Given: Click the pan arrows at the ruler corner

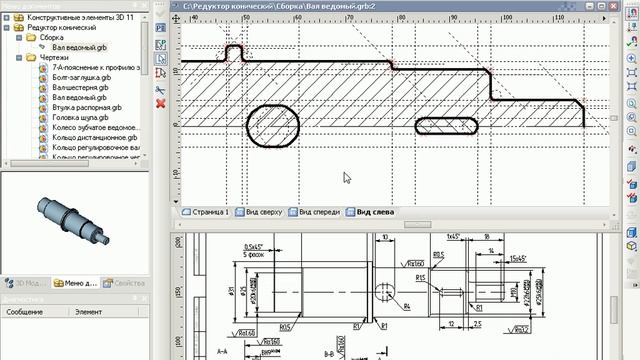Looking at the screenshot, I should coord(176,18).
